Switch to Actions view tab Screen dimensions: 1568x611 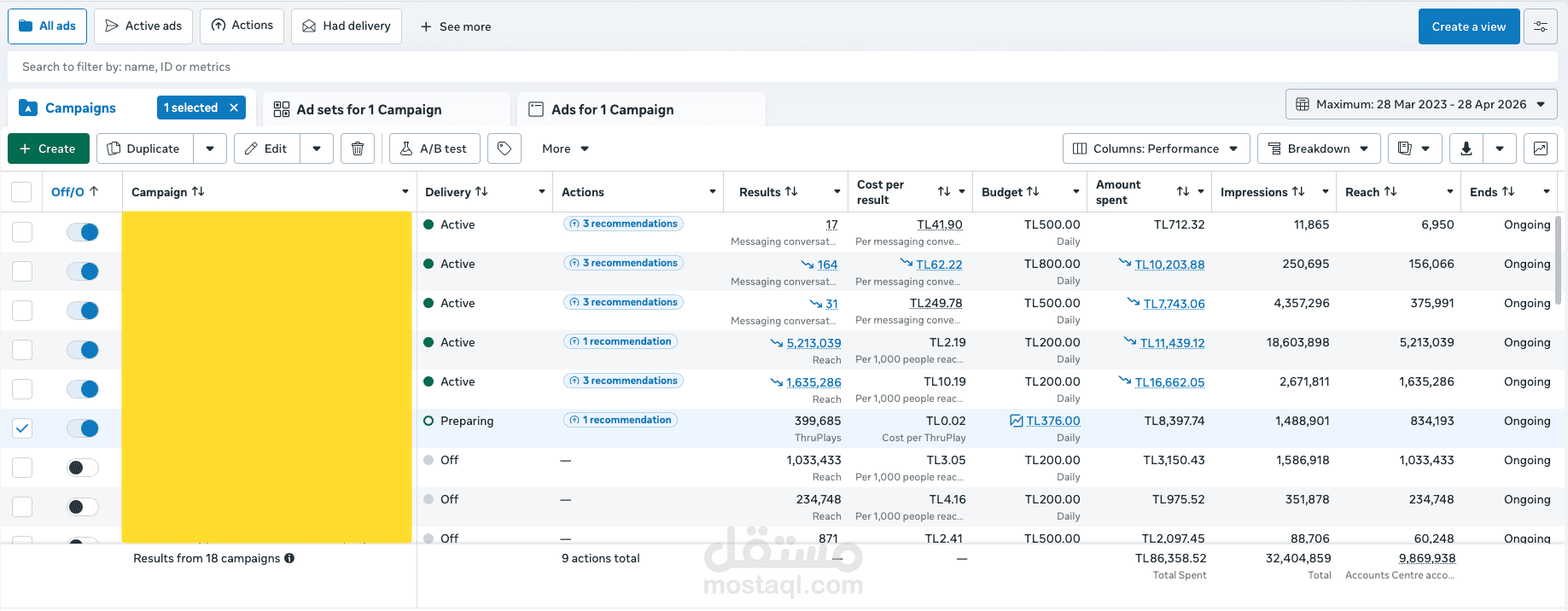click(242, 26)
